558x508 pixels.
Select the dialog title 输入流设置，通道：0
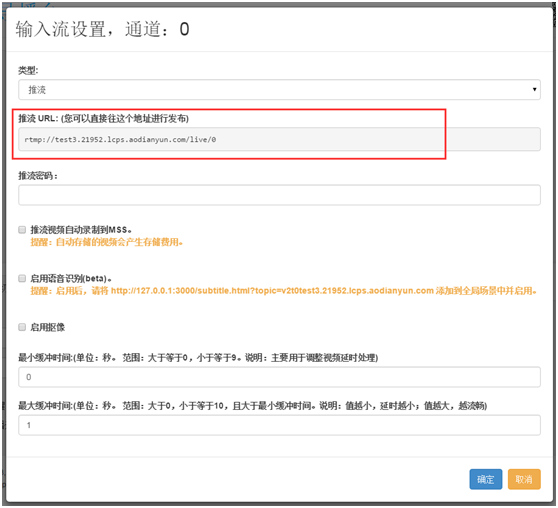click(x=102, y=29)
